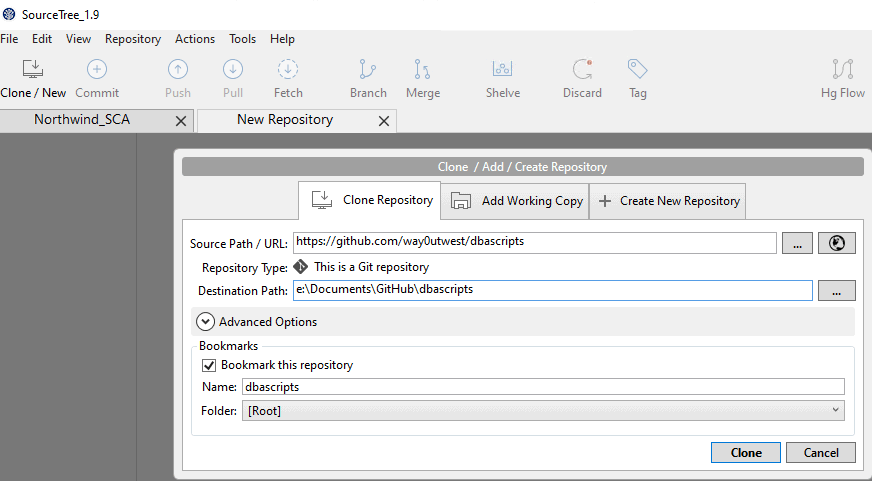
Task: Click the Clone / New toolbar icon
Action: (x=33, y=70)
